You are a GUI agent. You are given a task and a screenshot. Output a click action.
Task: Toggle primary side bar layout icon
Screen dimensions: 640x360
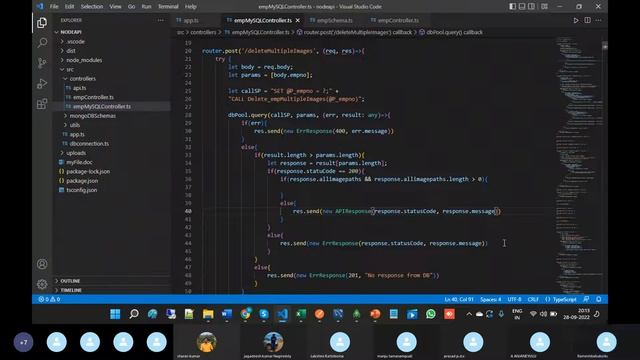512,7
